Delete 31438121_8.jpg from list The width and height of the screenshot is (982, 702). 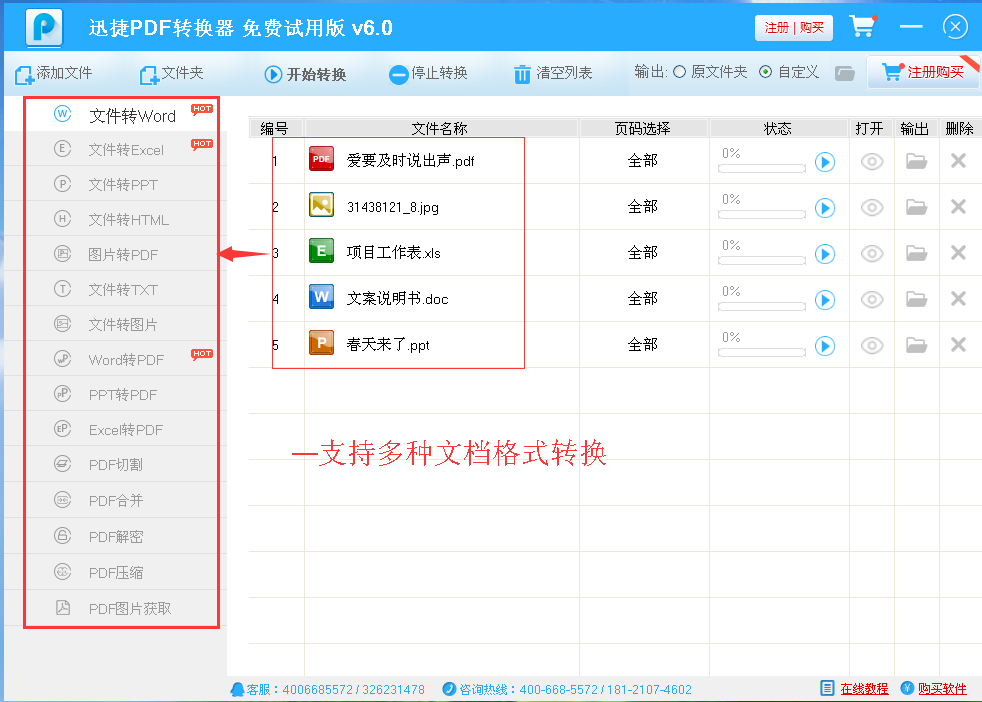(x=958, y=207)
